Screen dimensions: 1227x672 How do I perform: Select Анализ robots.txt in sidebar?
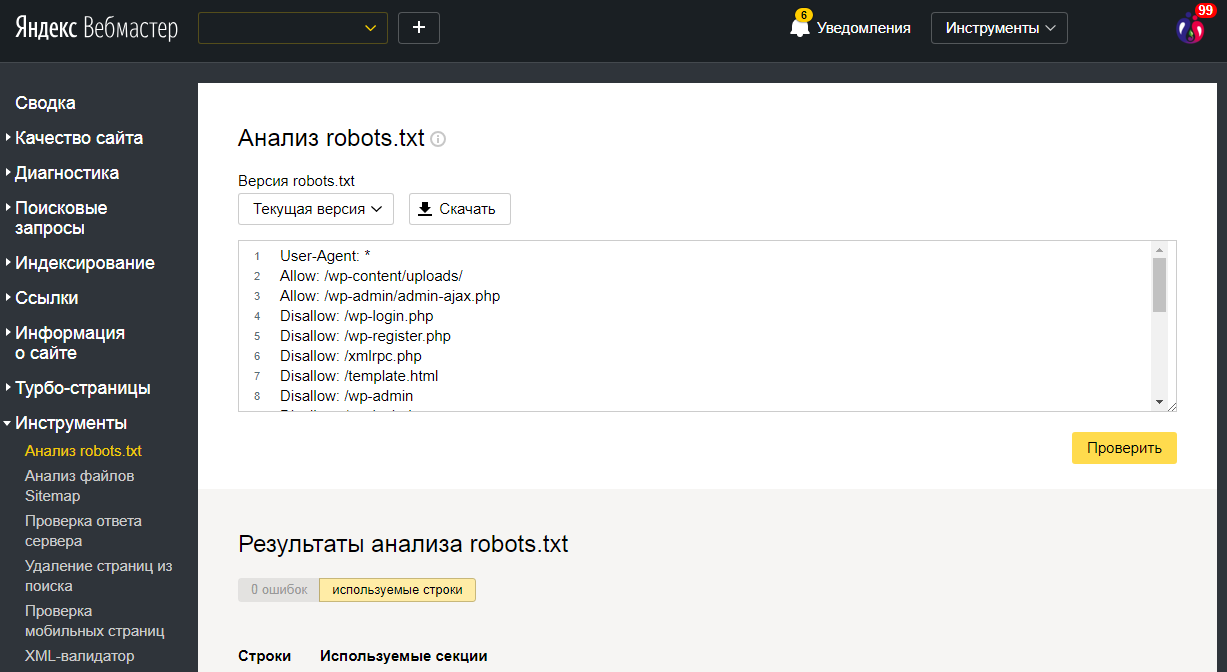tap(84, 451)
